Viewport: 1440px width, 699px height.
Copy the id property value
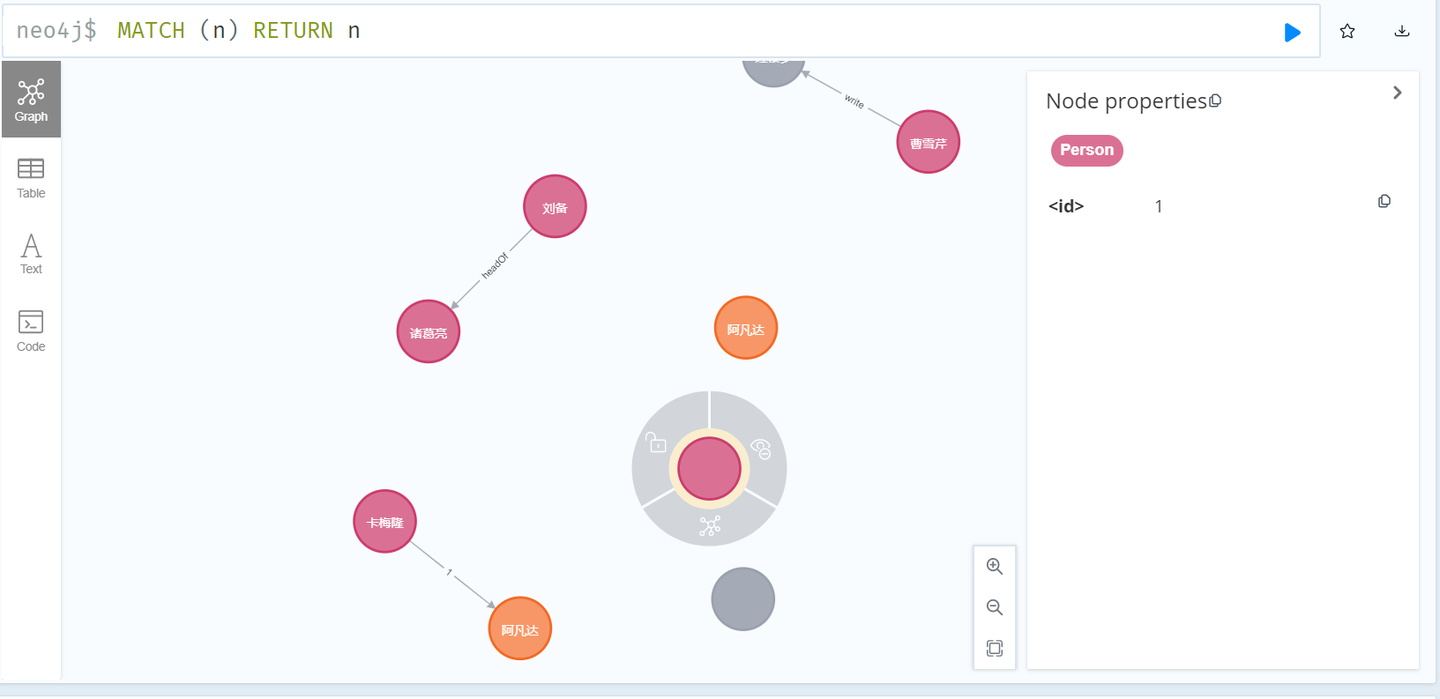tap(1384, 201)
